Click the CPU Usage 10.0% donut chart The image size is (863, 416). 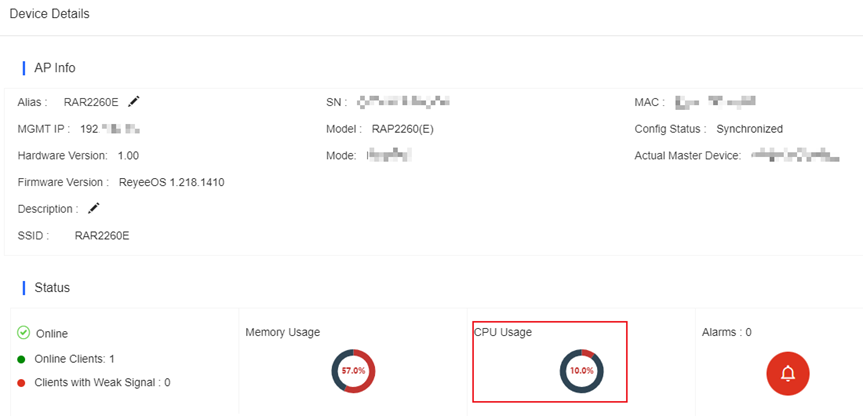(582, 371)
